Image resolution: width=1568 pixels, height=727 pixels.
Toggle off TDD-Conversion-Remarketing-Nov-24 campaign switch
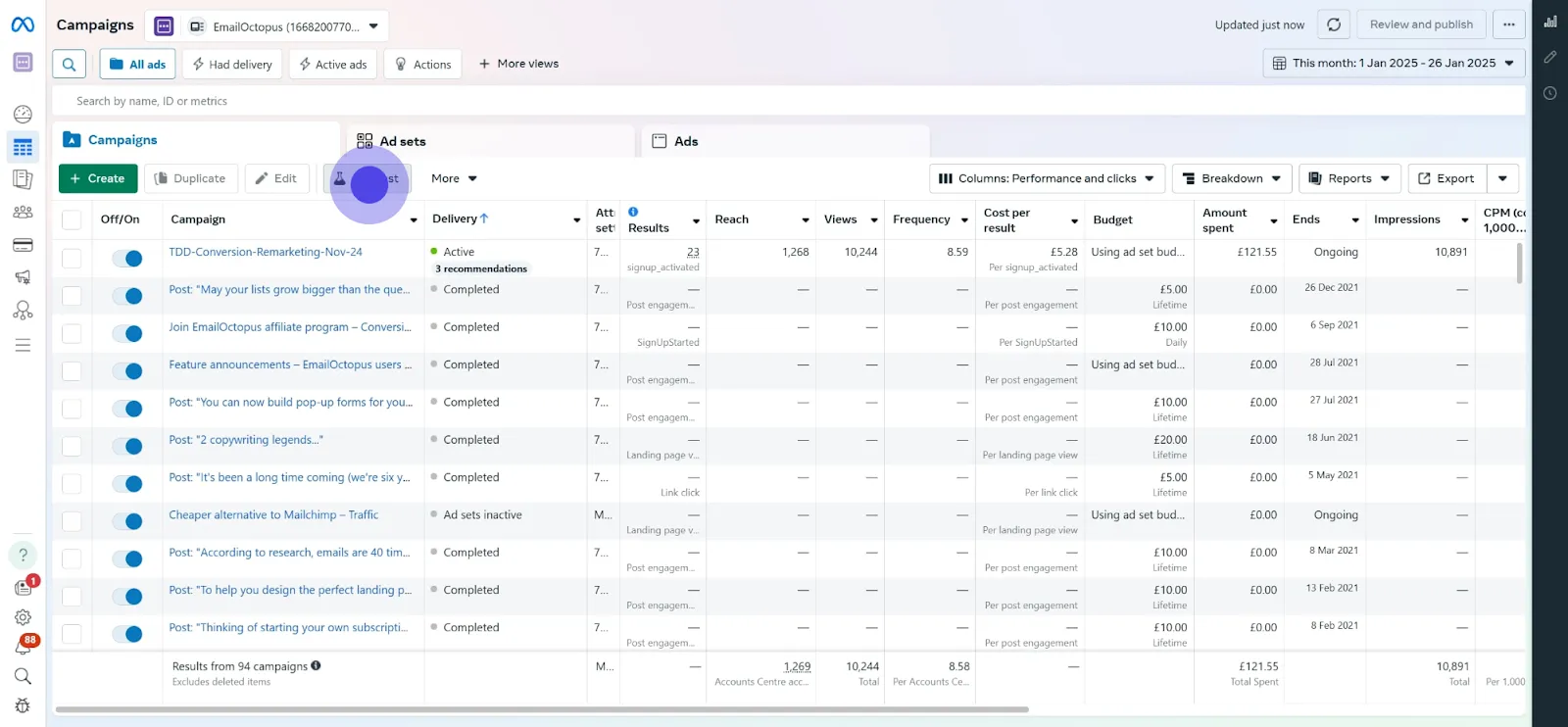(127, 259)
